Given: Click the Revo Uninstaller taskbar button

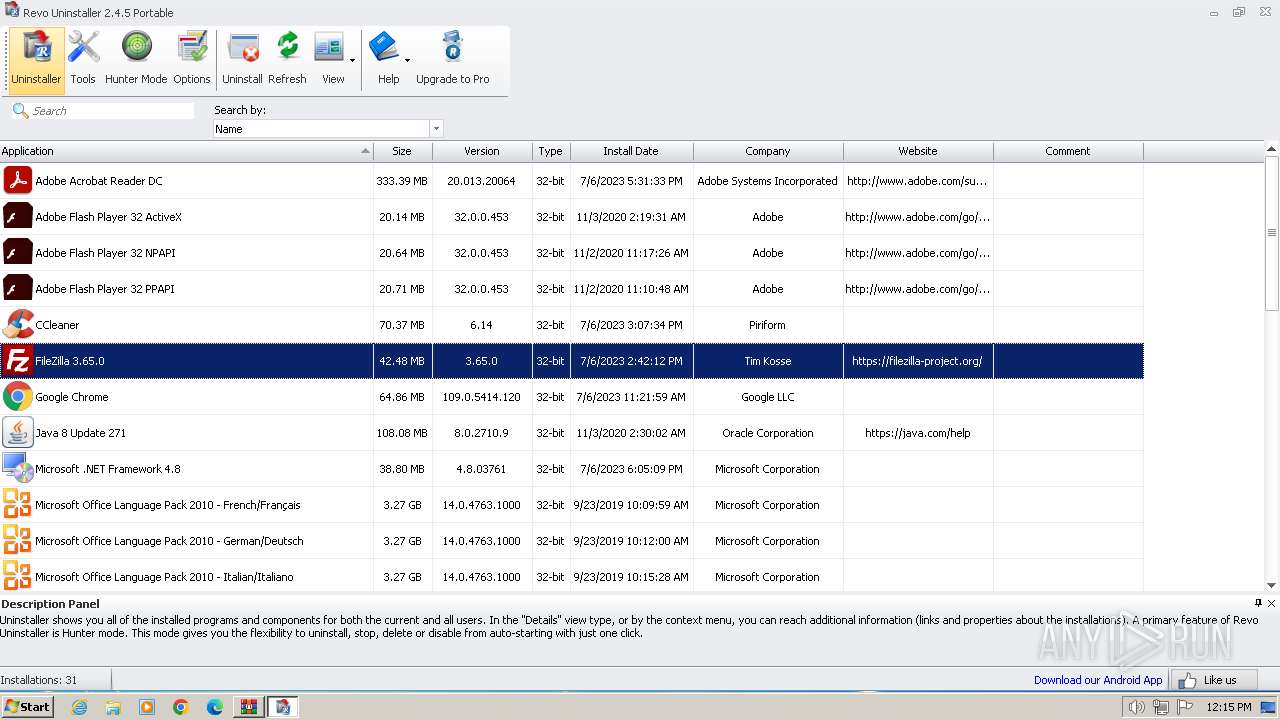Looking at the screenshot, I should pyautogui.click(x=283, y=707).
